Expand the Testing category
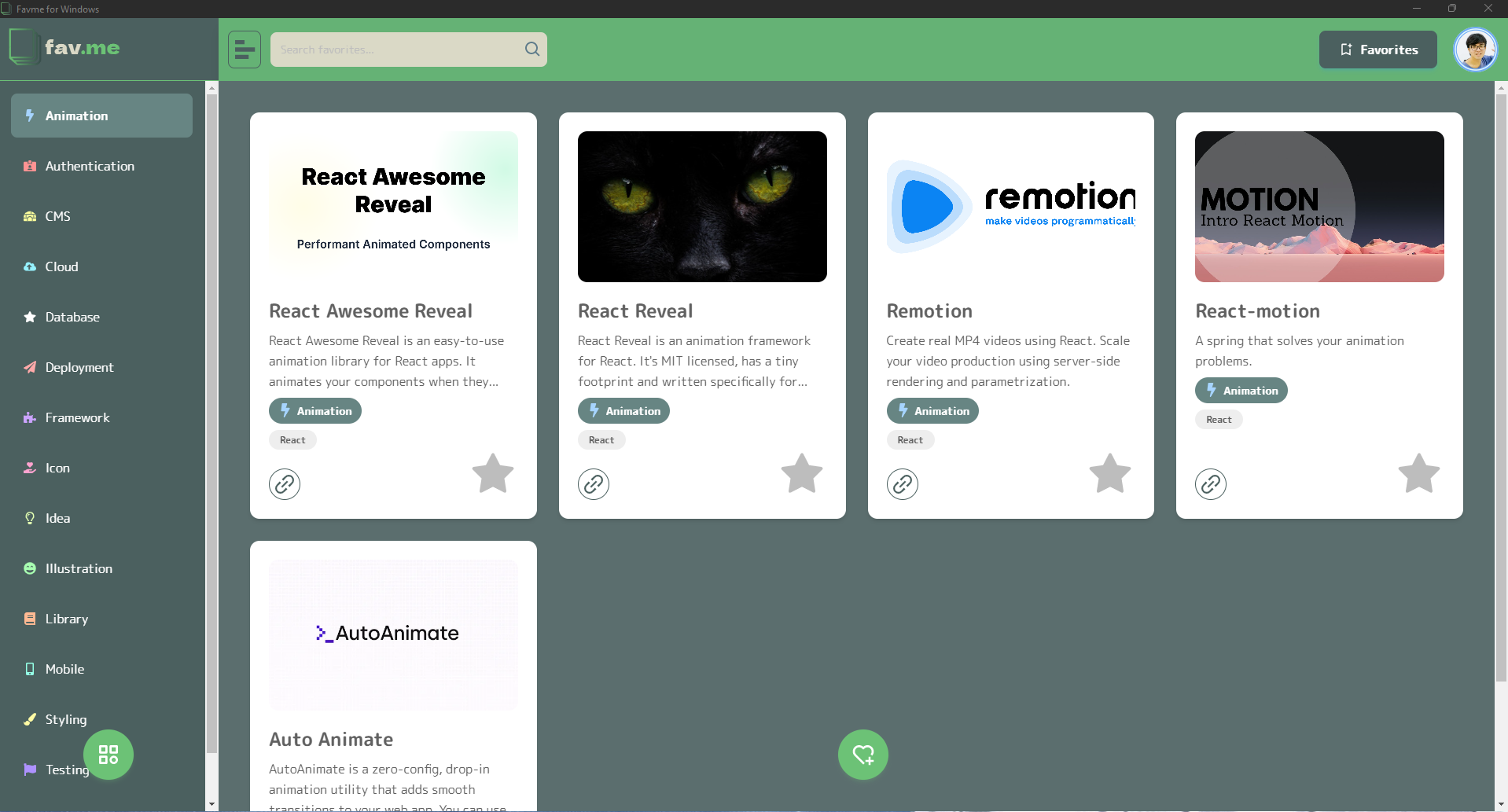Viewport: 1508px width, 812px height. [66, 770]
